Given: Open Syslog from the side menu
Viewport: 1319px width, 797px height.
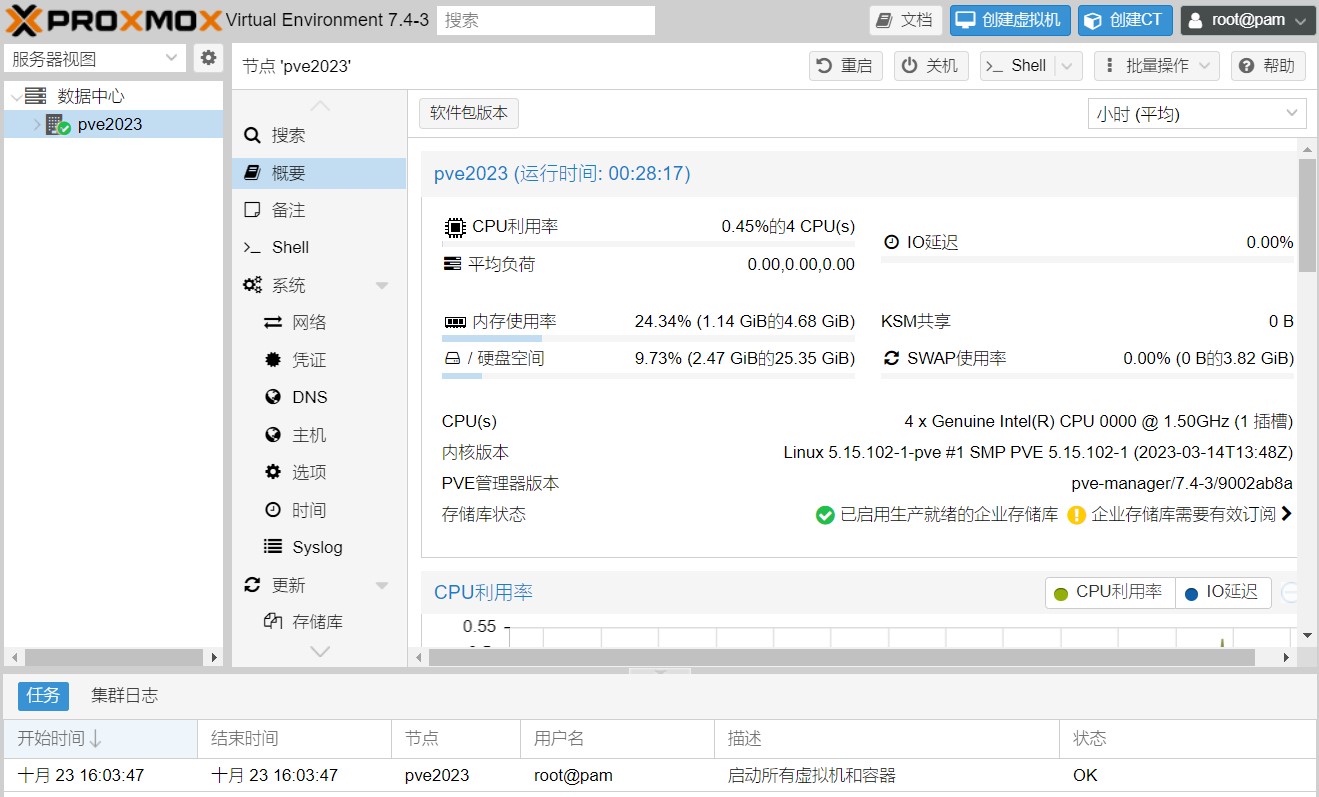Looking at the screenshot, I should [316, 547].
